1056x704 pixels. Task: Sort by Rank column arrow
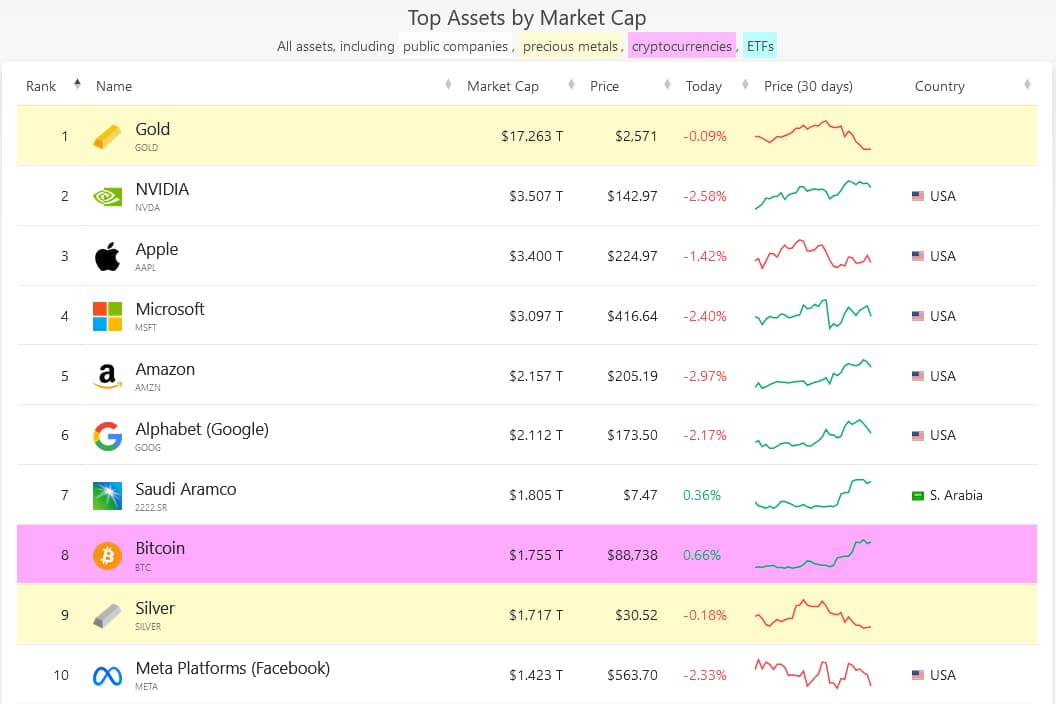[x=78, y=86]
